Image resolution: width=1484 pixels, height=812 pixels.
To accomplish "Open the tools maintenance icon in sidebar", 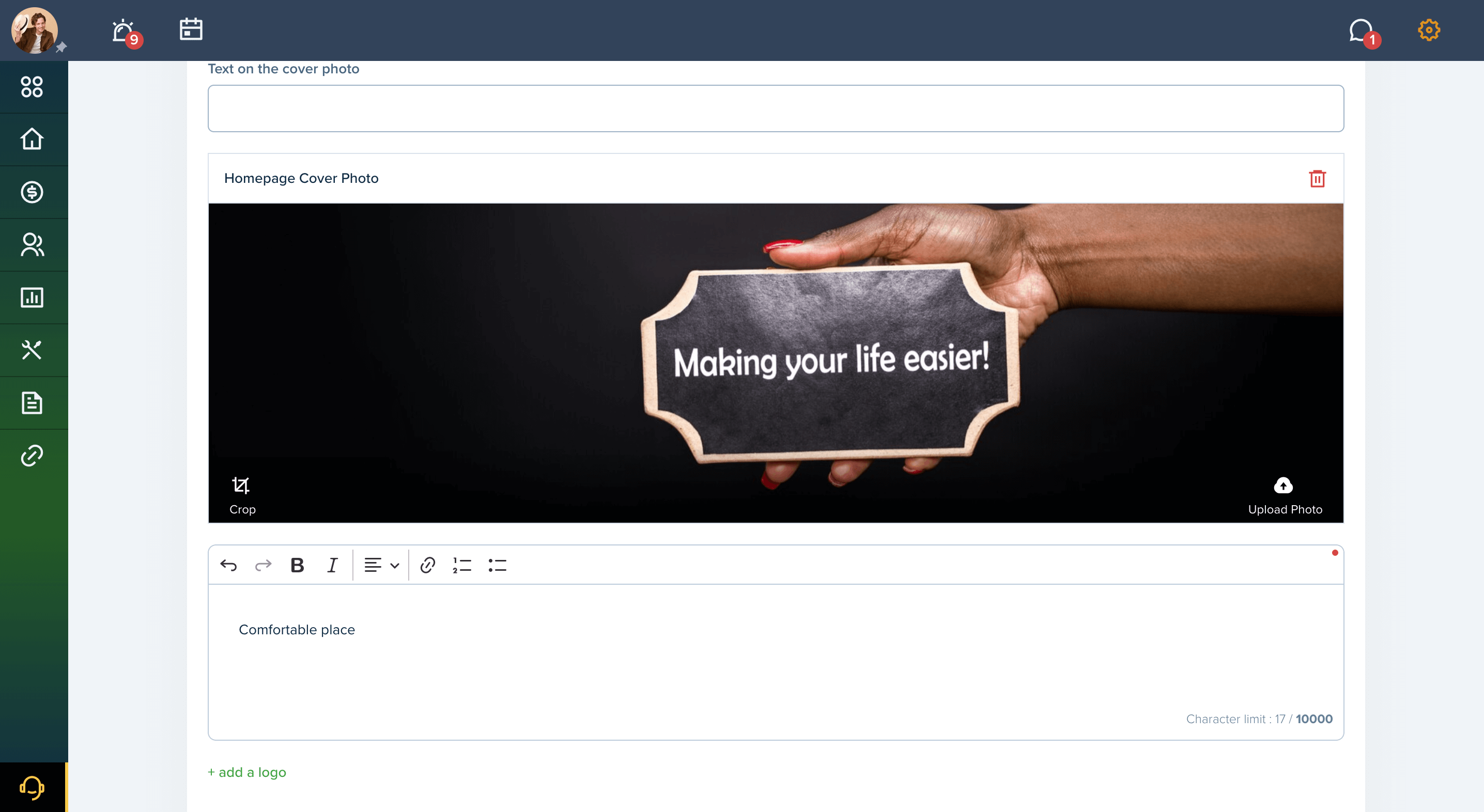I will (x=32, y=350).
